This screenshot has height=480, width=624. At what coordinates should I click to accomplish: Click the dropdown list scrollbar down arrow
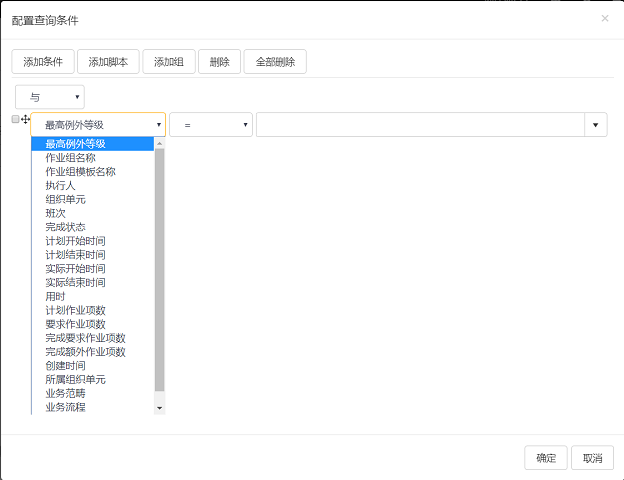pos(159,408)
